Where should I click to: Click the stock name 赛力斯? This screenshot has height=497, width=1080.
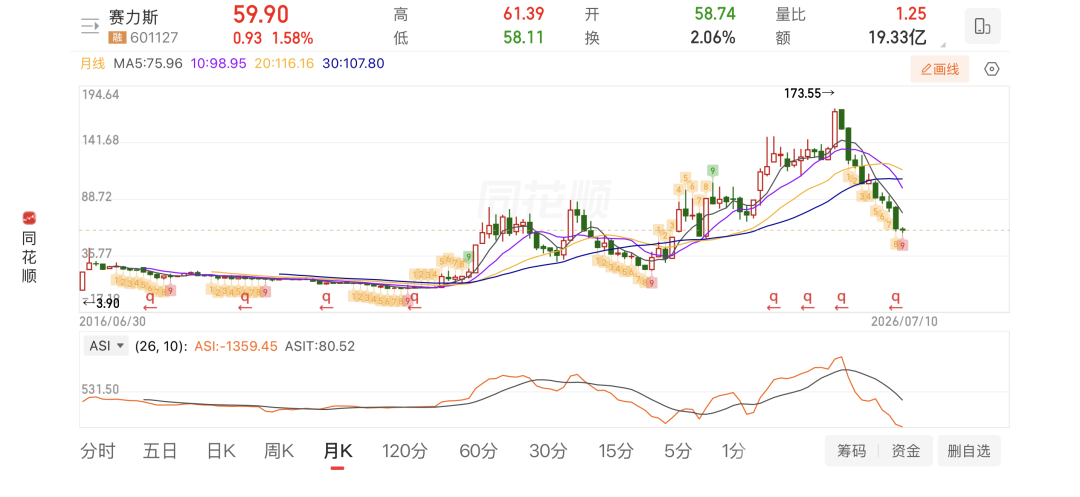pyautogui.click(x=134, y=17)
